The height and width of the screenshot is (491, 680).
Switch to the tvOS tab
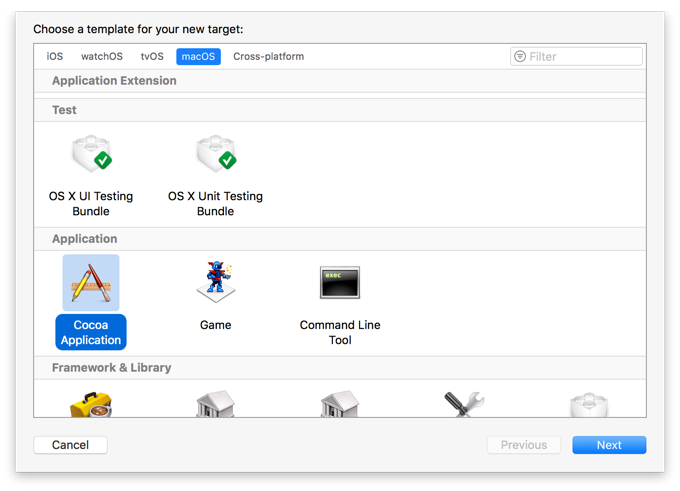point(152,56)
